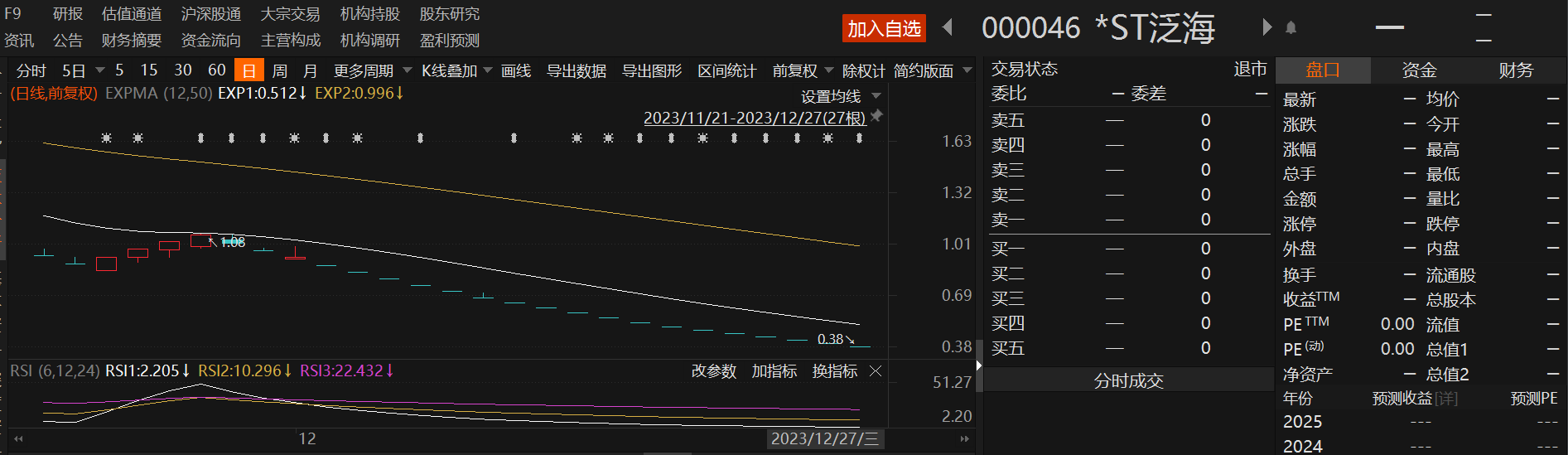Close the RSI indicator panel
Viewport: 1568px width, 455px height.
point(876,371)
